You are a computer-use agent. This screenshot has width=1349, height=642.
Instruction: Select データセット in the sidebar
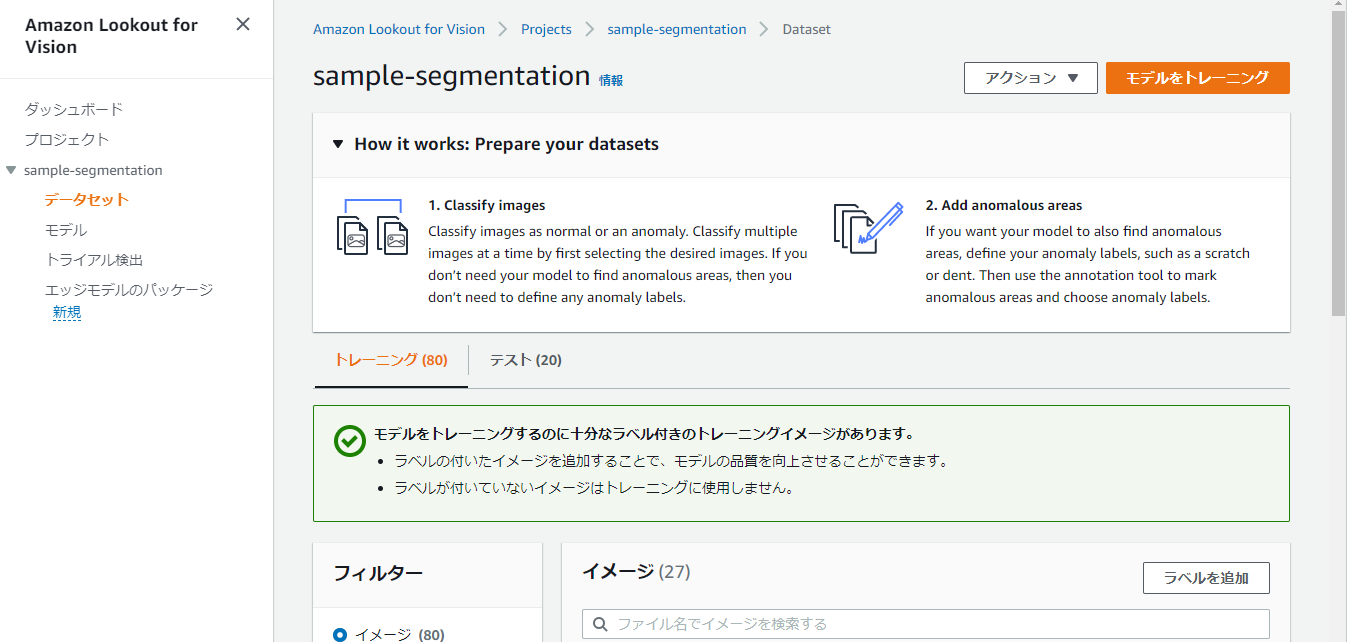pyautogui.click(x=87, y=199)
